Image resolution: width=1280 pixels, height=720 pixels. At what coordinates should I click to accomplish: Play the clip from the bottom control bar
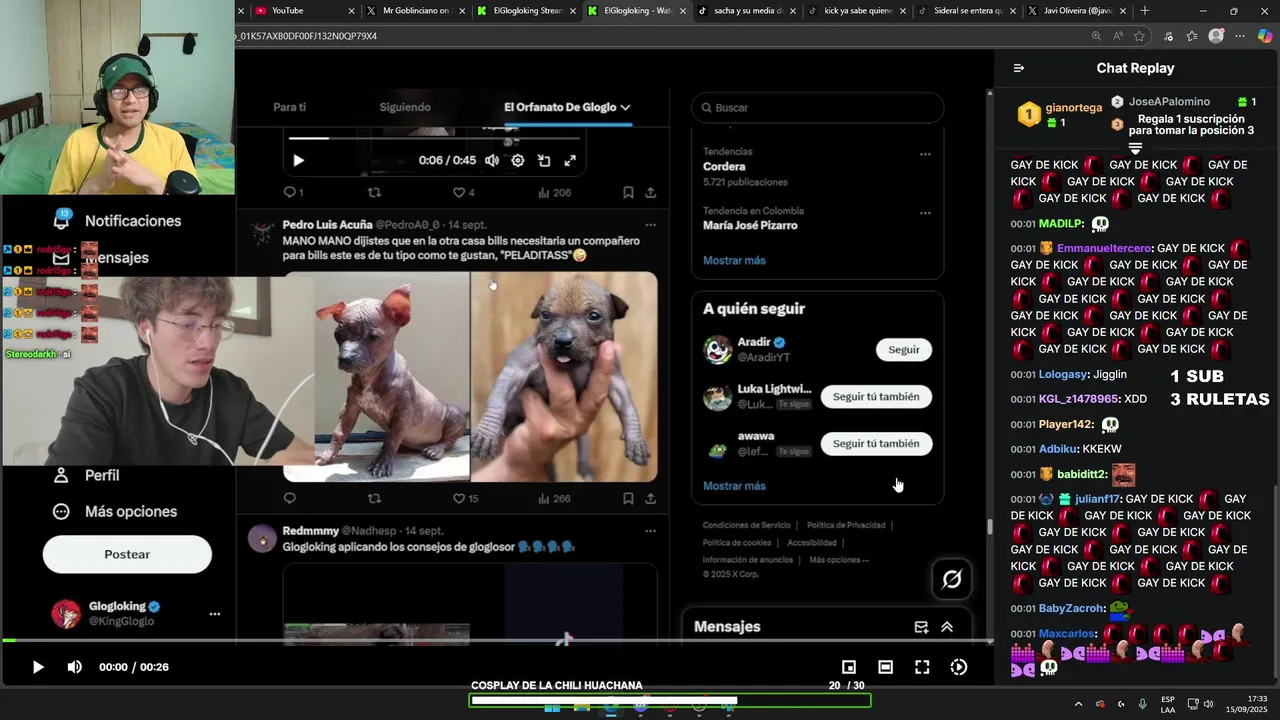click(38, 667)
